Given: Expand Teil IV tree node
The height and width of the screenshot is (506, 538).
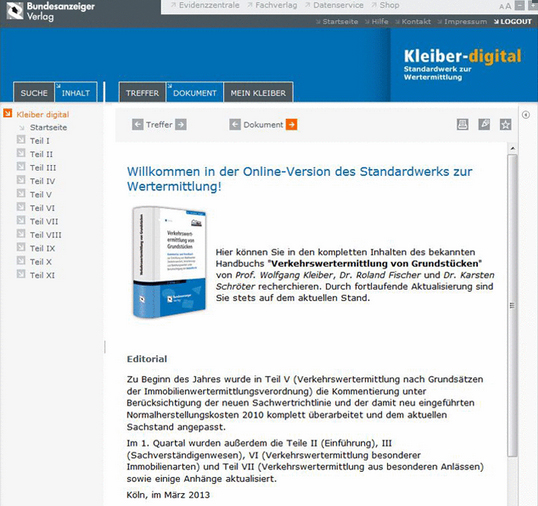Looking at the screenshot, I should coord(21,180).
